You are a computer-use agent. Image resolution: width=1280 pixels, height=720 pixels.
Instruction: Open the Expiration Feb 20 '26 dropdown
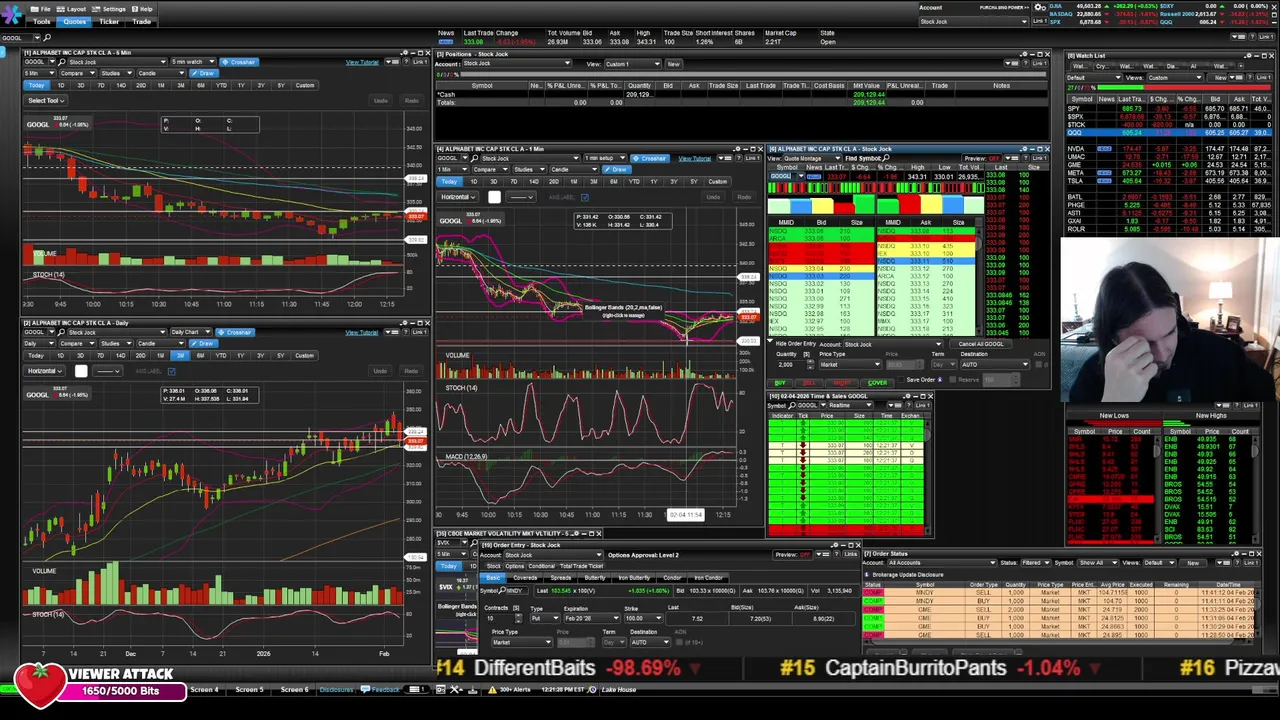coord(592,619)
